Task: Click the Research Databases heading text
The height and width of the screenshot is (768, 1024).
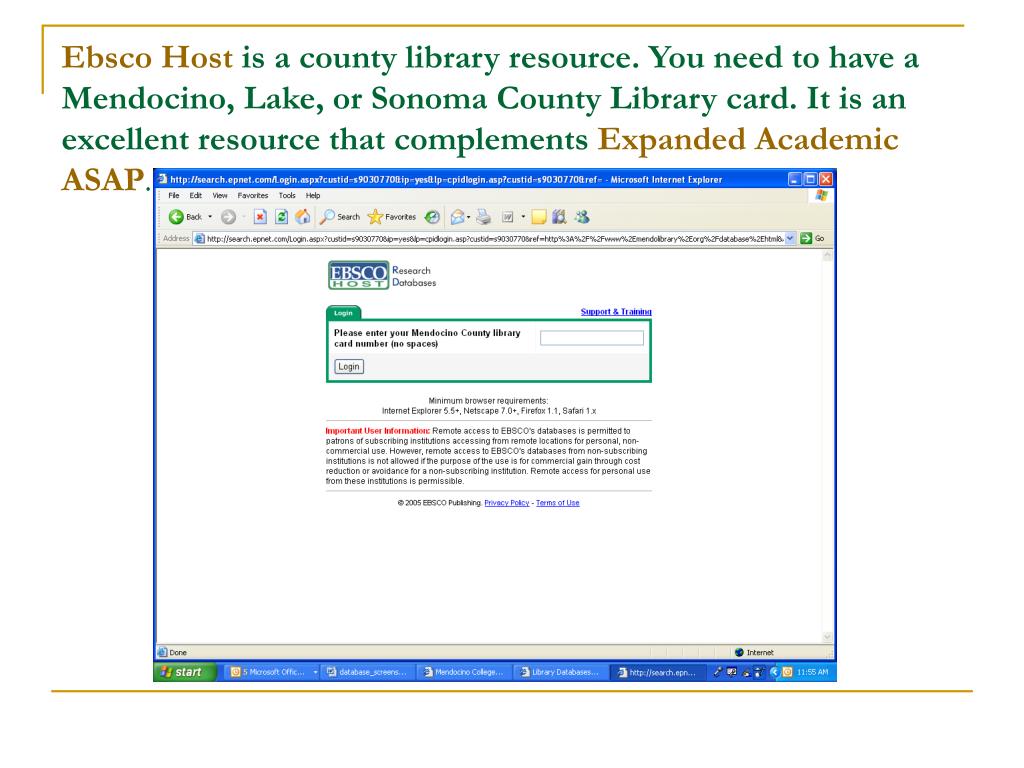Action: click(x=414, y=276)
